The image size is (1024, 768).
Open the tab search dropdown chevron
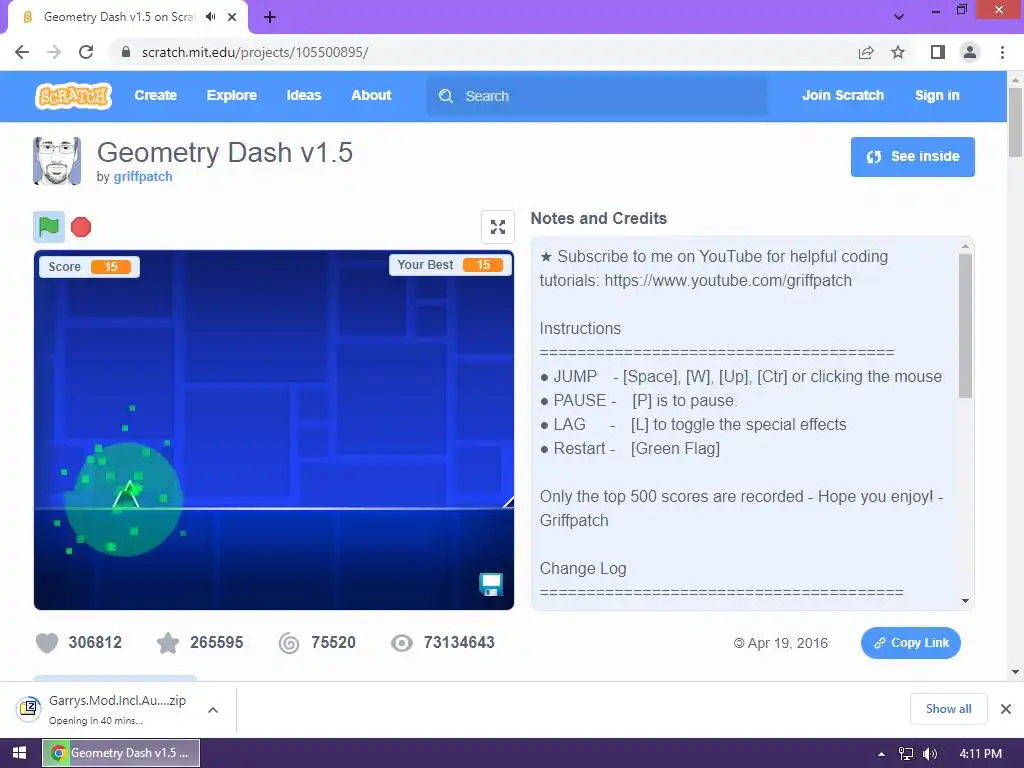click(x=899, y=17)
